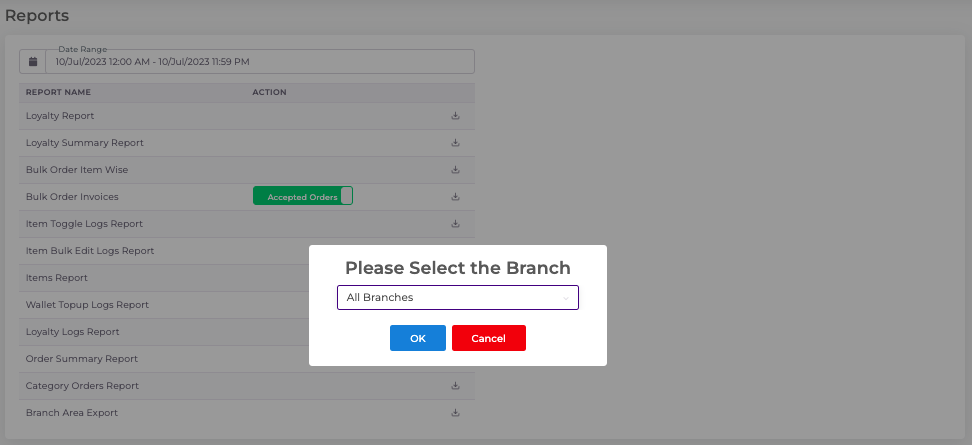Click the branch dropdown chevron arrow
Image resolution: width=972 pixels, height=445 pixels.
[x=566, y=298]
